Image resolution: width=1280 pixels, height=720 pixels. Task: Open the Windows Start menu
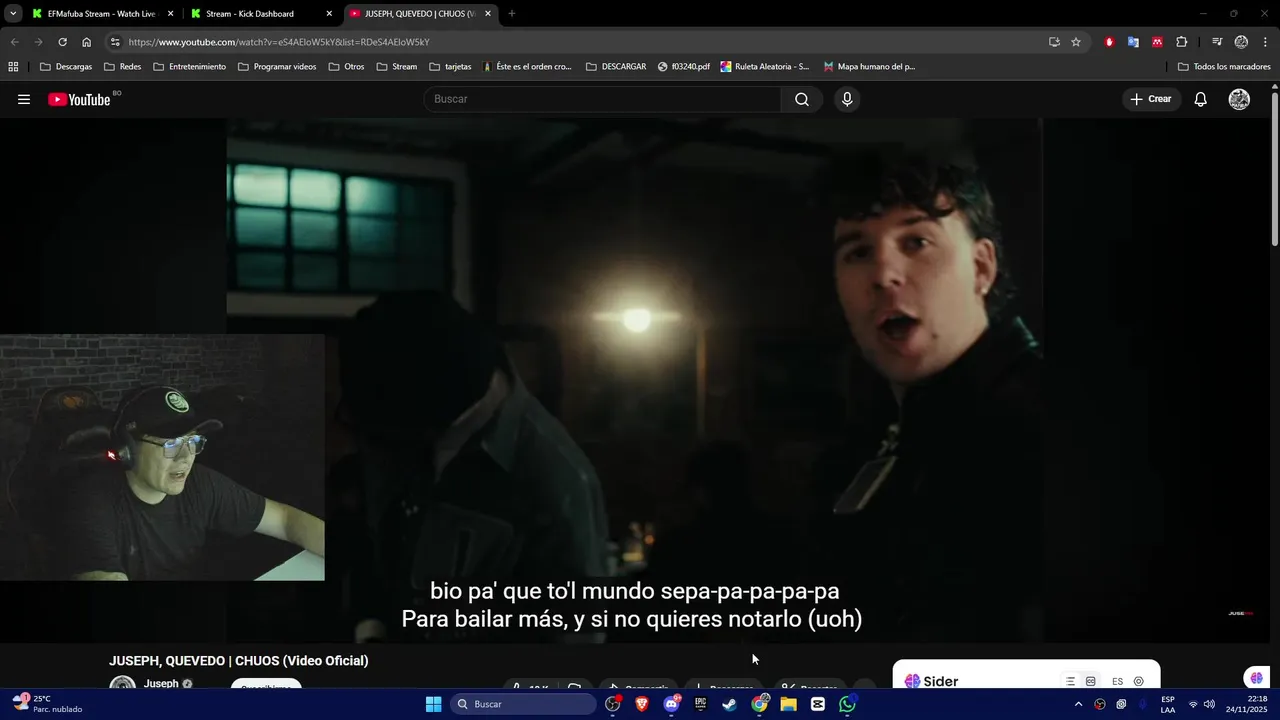[433, 704]
